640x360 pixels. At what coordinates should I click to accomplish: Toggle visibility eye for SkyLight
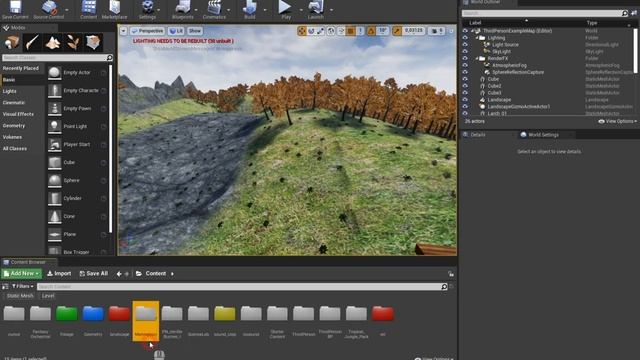point(465,51)
